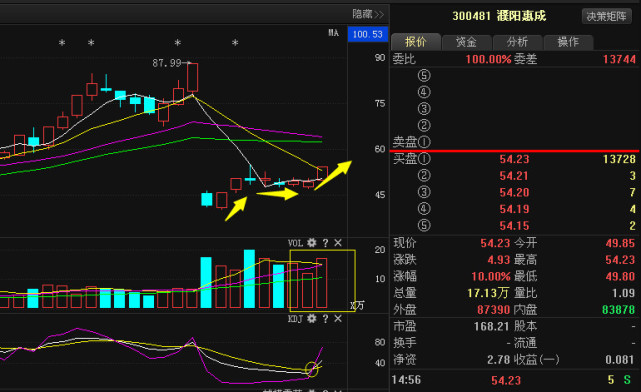Collapse side panel via 隐藏 arrows

(x=368, y=14)
